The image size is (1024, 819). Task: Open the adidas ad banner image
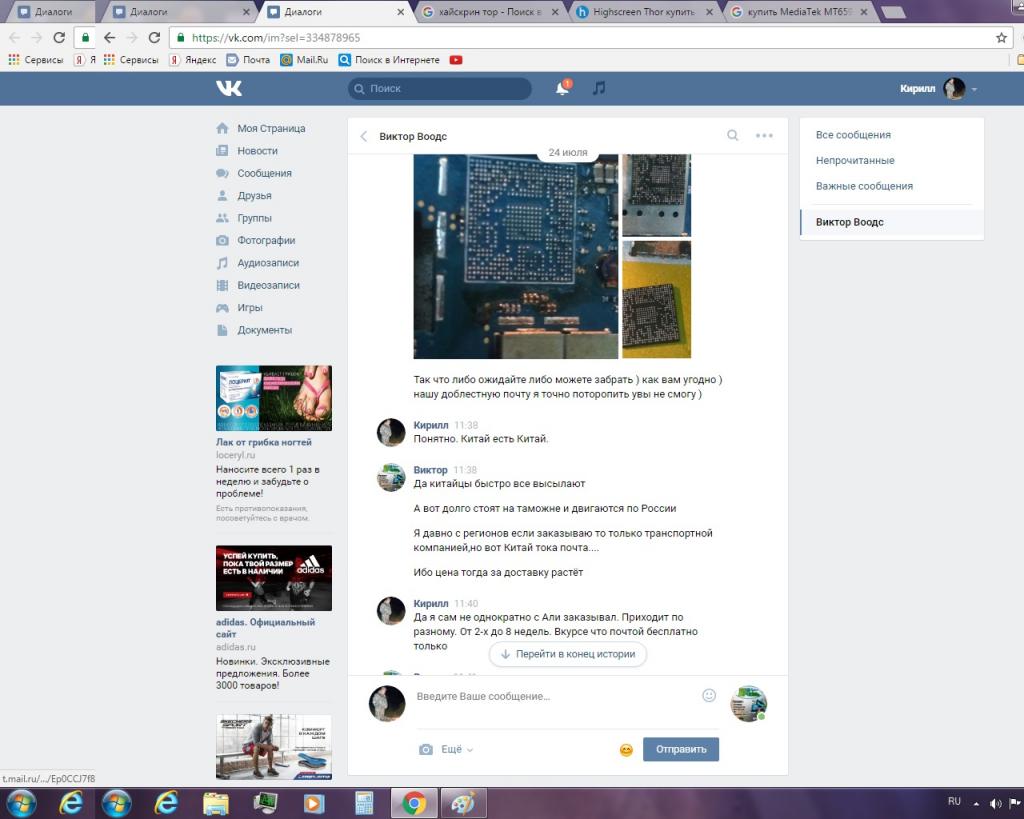point(274,578)
